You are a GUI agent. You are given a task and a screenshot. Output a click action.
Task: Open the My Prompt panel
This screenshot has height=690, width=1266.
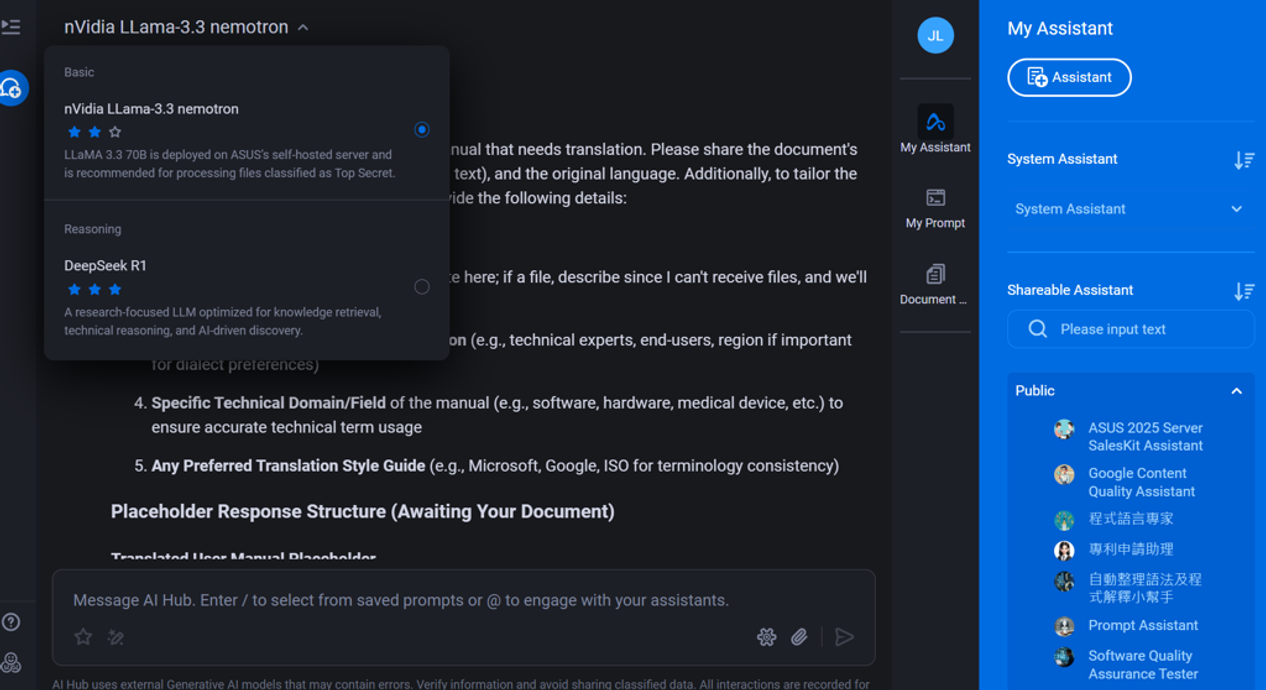tap(935, 208)
